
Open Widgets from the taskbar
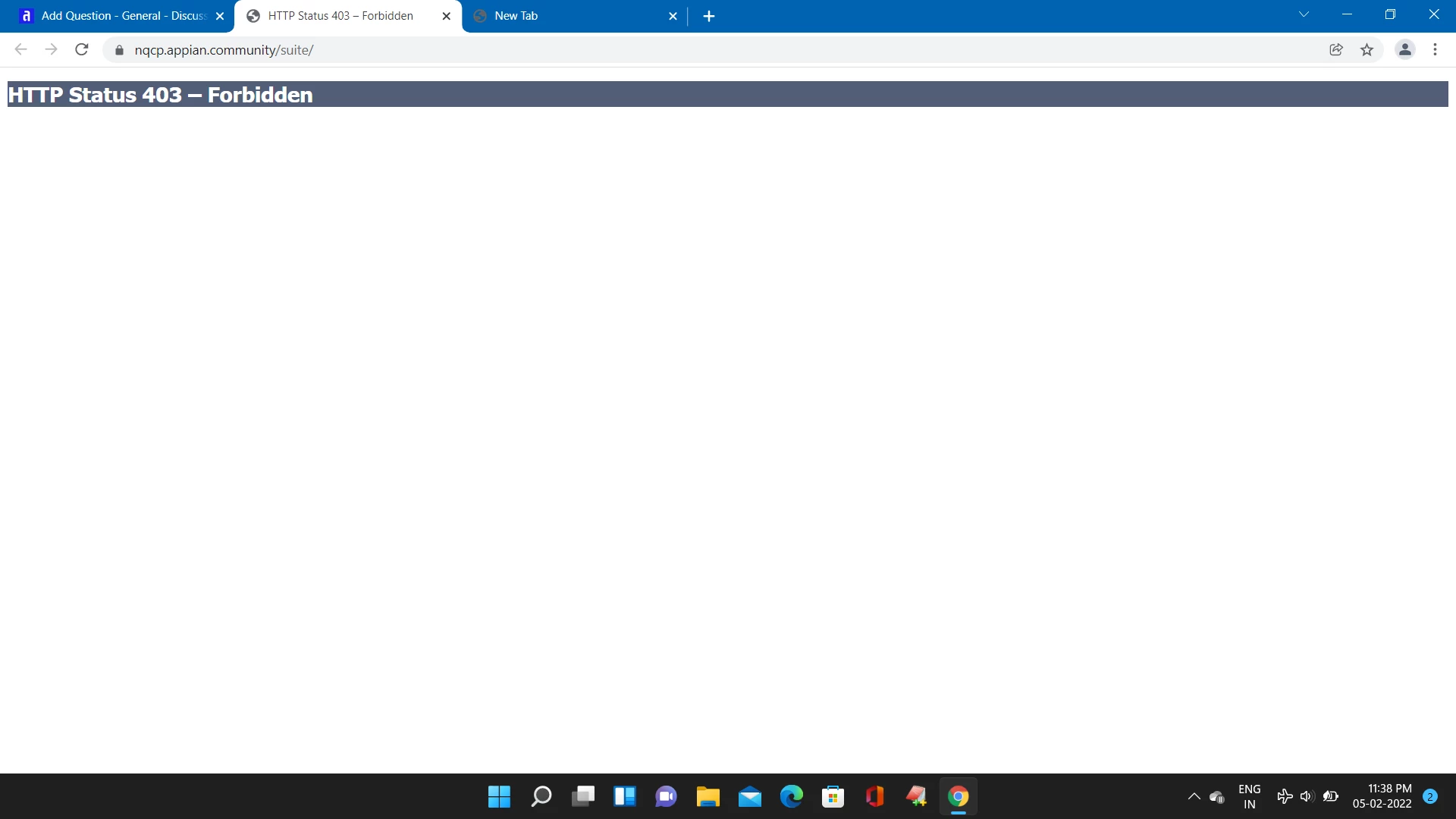coord(624,796)
